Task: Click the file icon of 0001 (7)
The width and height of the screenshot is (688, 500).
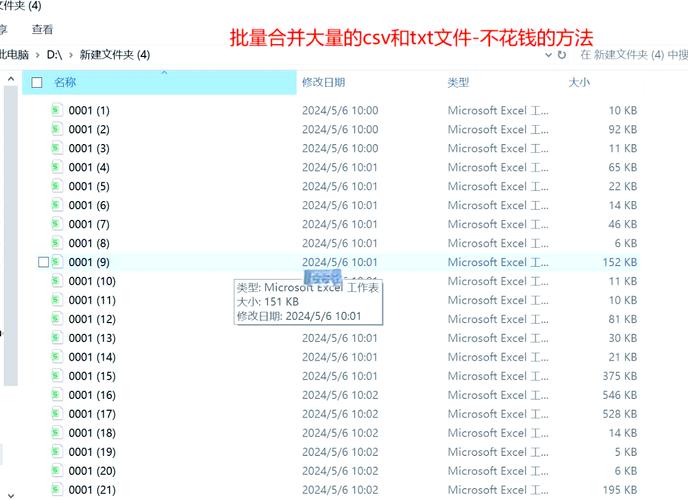Action: [x=57, y=224]
